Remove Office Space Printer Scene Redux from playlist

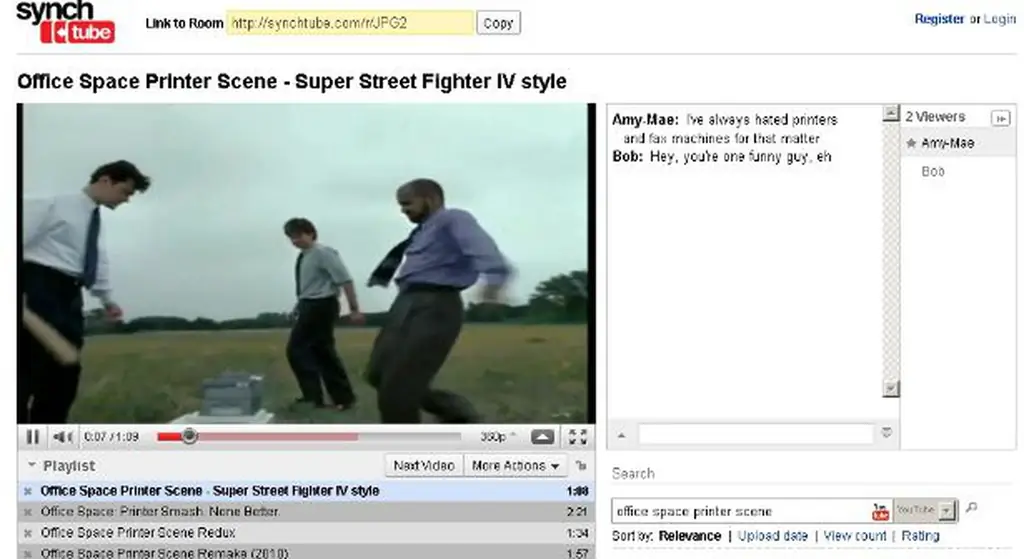point(27,533)
